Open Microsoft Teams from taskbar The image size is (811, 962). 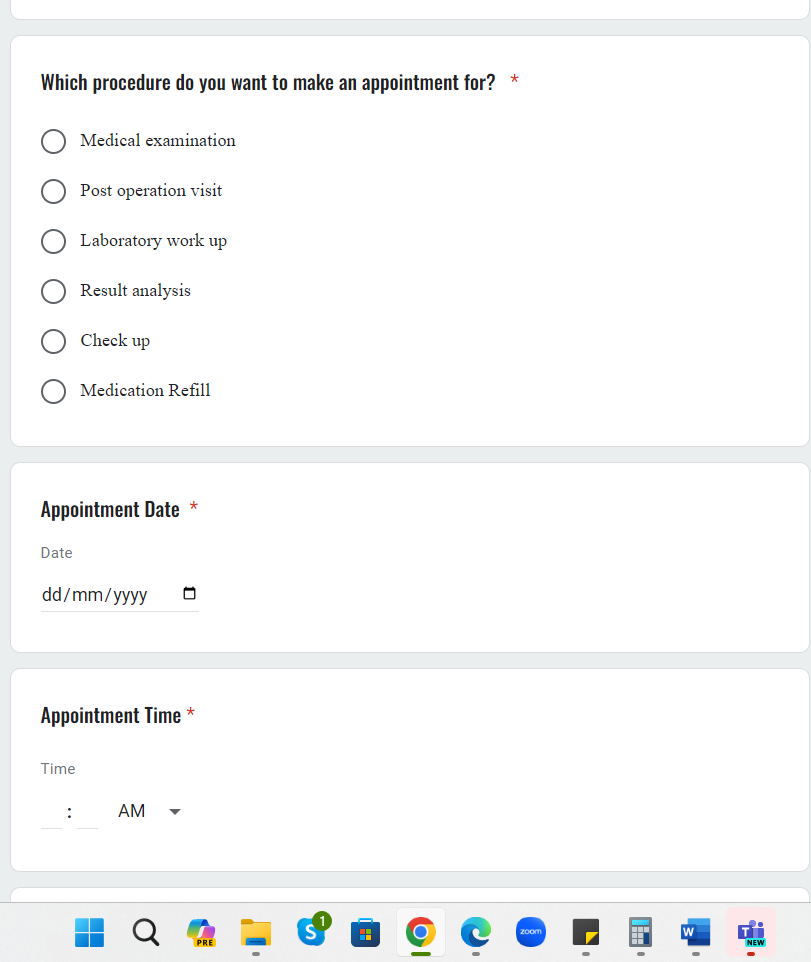click(750, 932)
